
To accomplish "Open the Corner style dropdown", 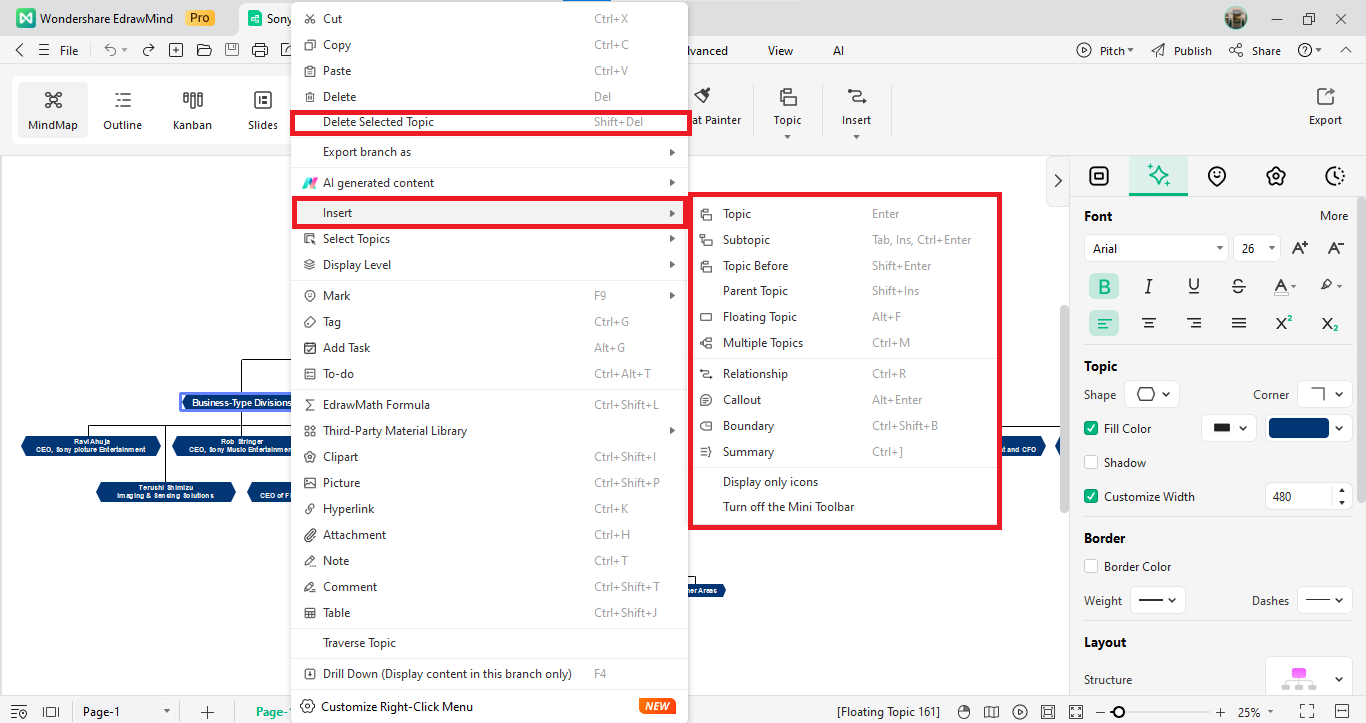I will pyautogui.click(x=1325, y=394).
